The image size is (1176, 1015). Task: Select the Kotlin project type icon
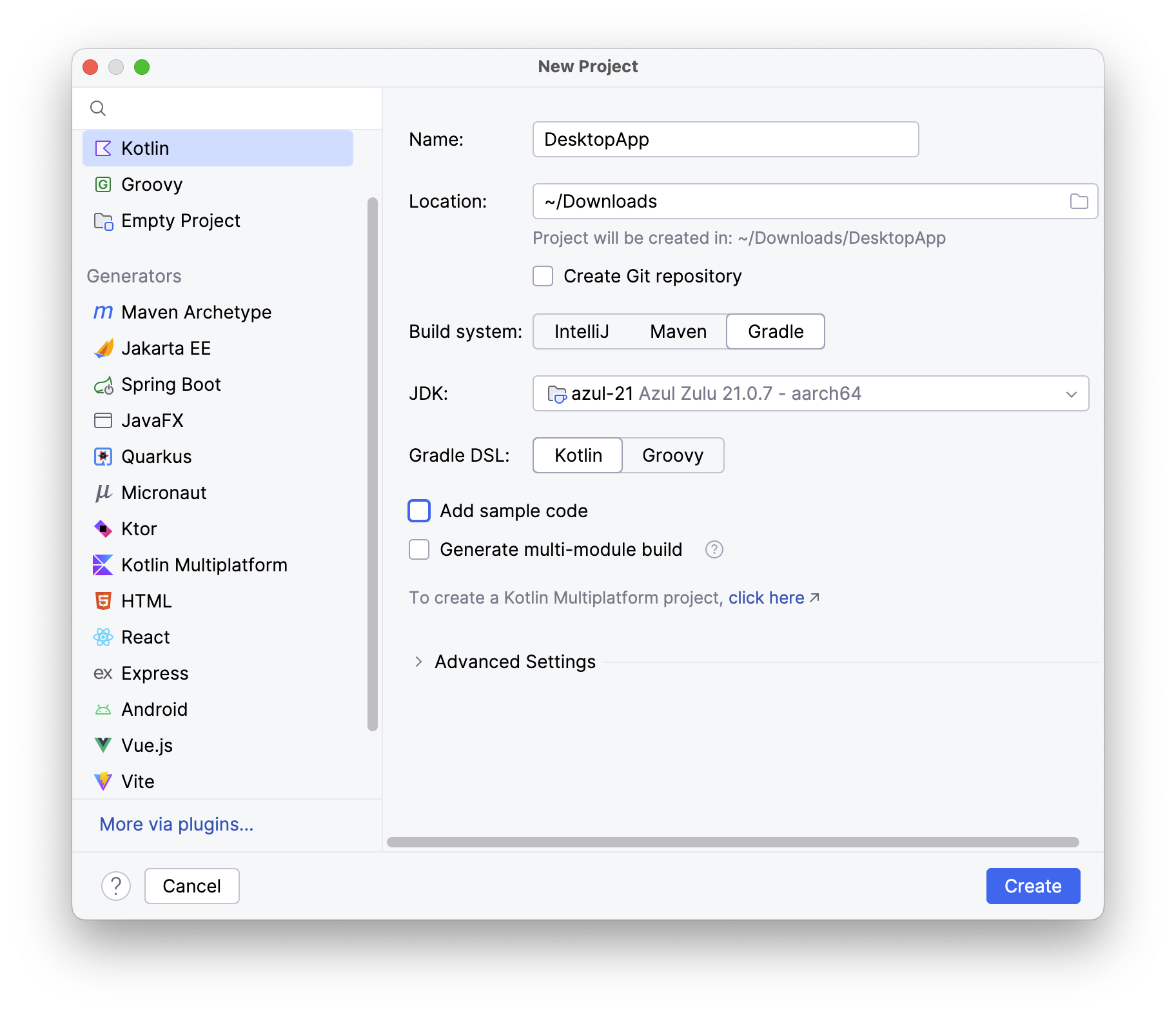tap(103, 148)
